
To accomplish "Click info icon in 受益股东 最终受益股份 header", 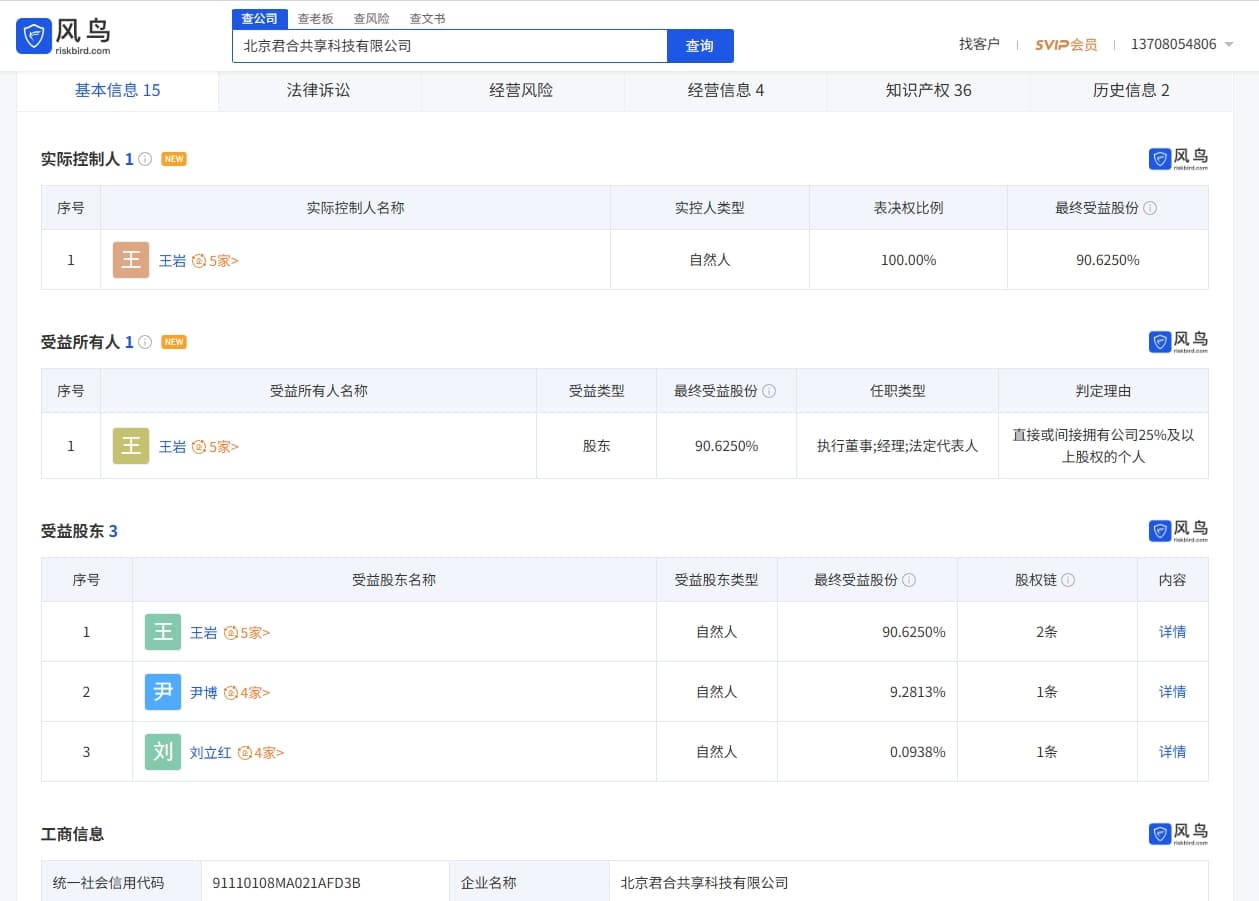I will point(909,580).
